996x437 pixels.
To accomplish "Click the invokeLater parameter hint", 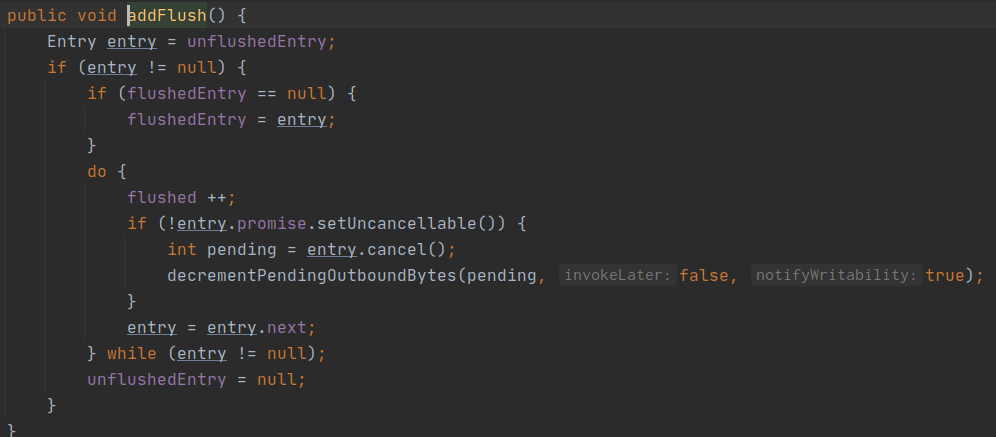I will coord(617,276).
